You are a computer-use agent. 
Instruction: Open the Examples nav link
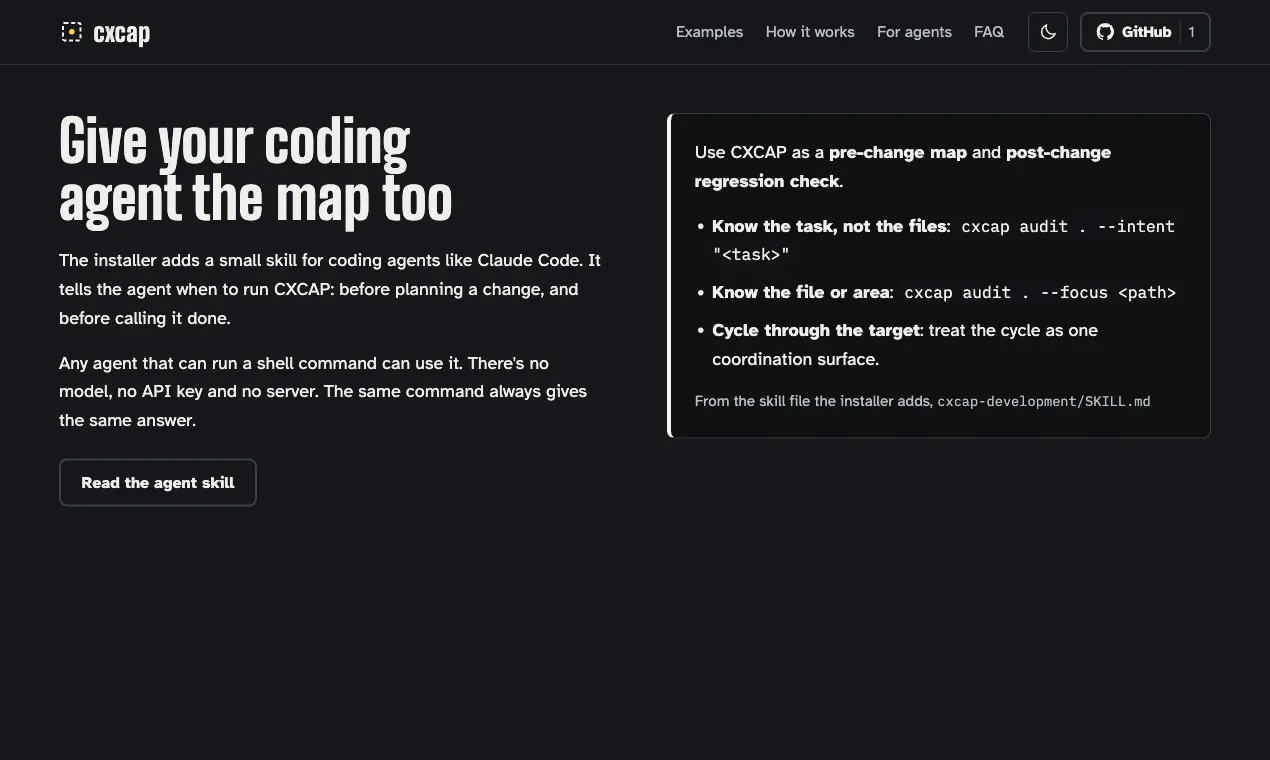(709, 32)
